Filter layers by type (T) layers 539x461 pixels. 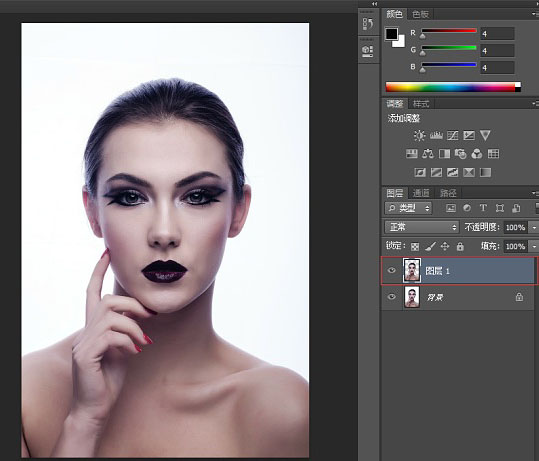pos(483,208)
